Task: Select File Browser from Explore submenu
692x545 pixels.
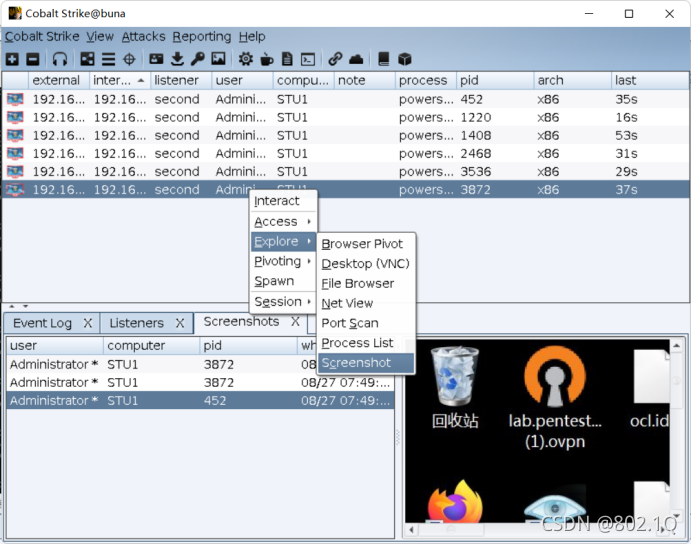Action: (x=366, y=284)
